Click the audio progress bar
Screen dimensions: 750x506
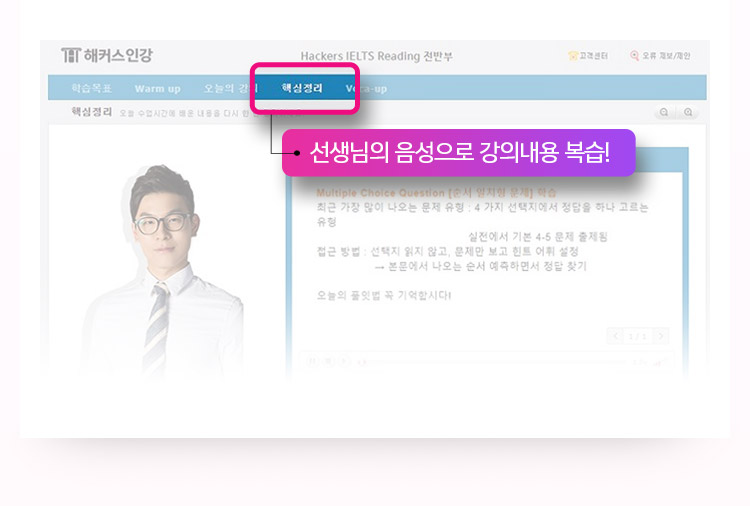coord(493,362)
